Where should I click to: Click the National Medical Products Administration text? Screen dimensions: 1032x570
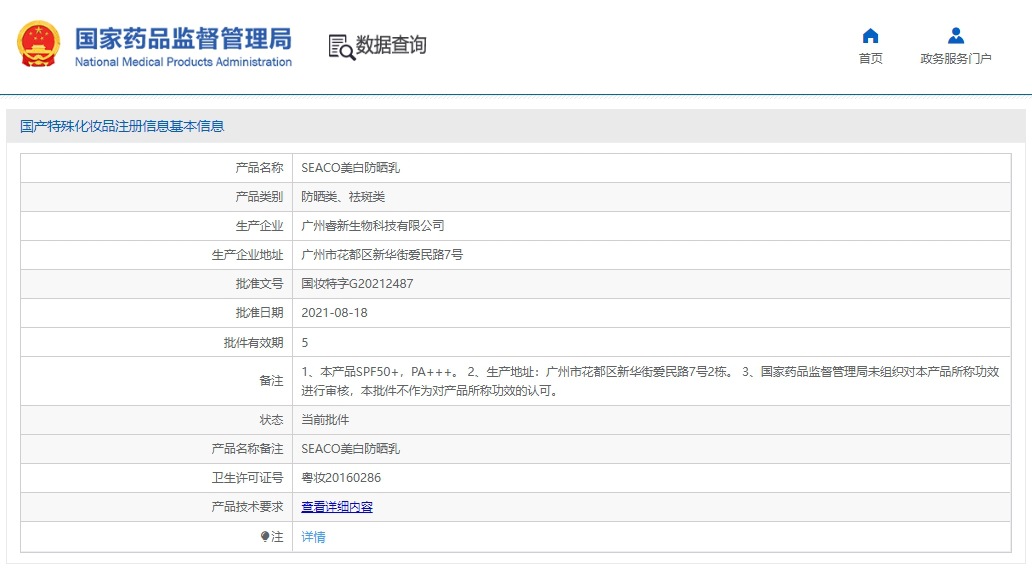coord(183,62)
